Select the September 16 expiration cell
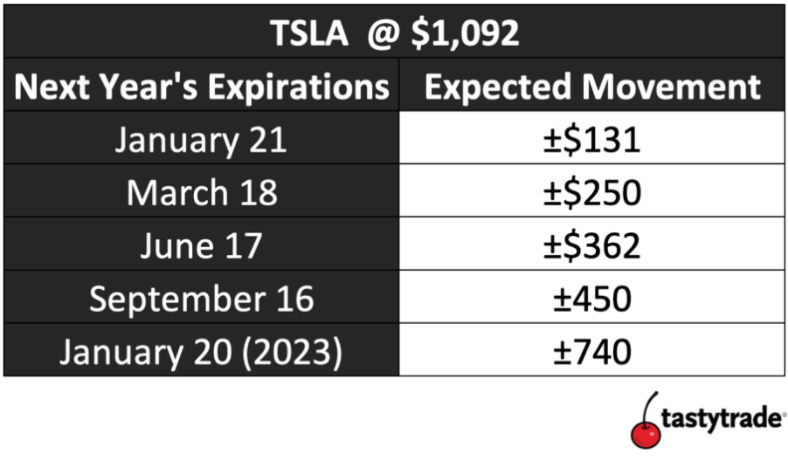 [x=202, y=298]
